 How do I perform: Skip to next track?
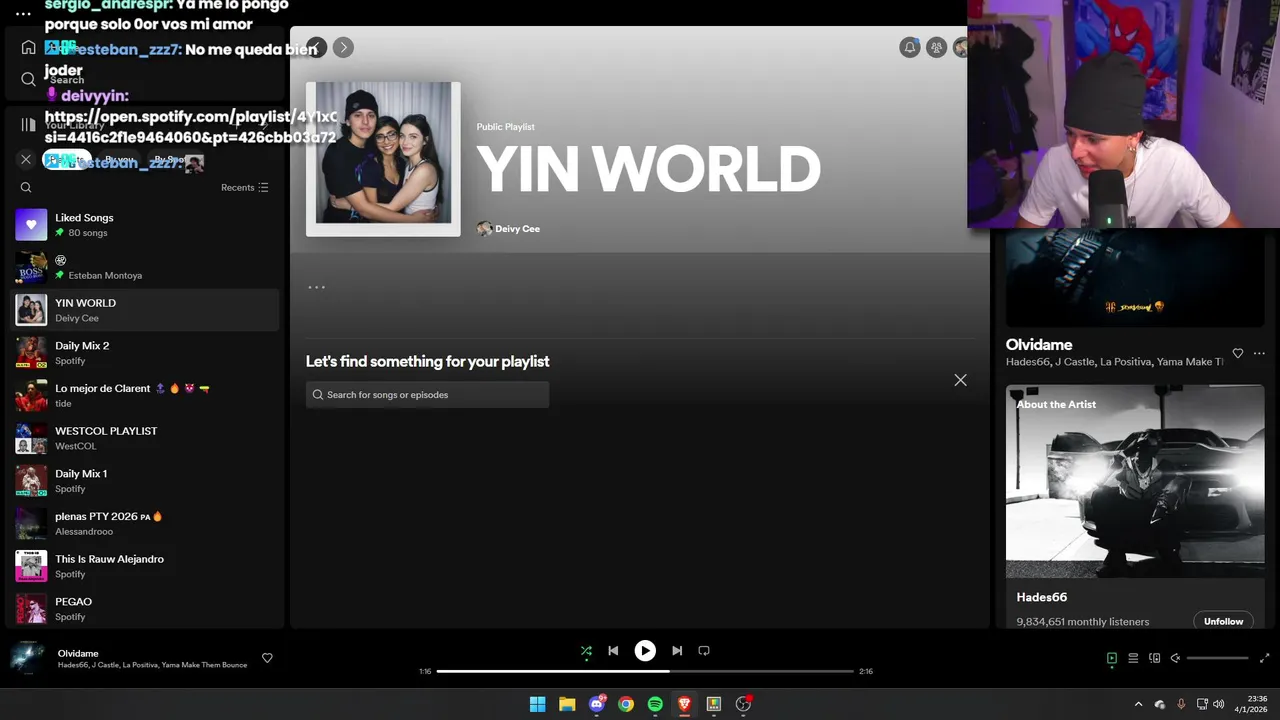tap(677, 651)
